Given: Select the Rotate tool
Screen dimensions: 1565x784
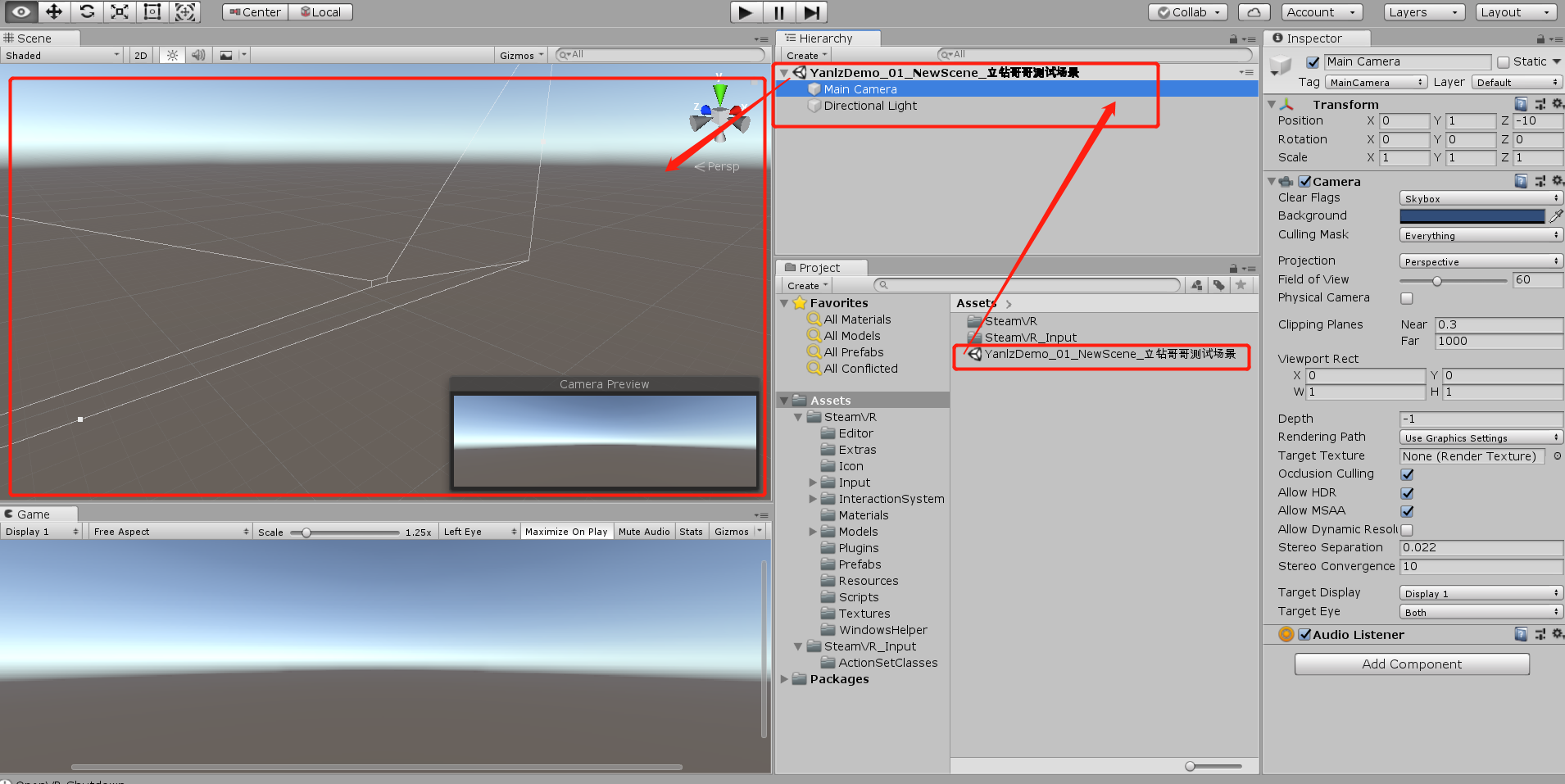Looking at the screenshot, I should coord(87,11).
